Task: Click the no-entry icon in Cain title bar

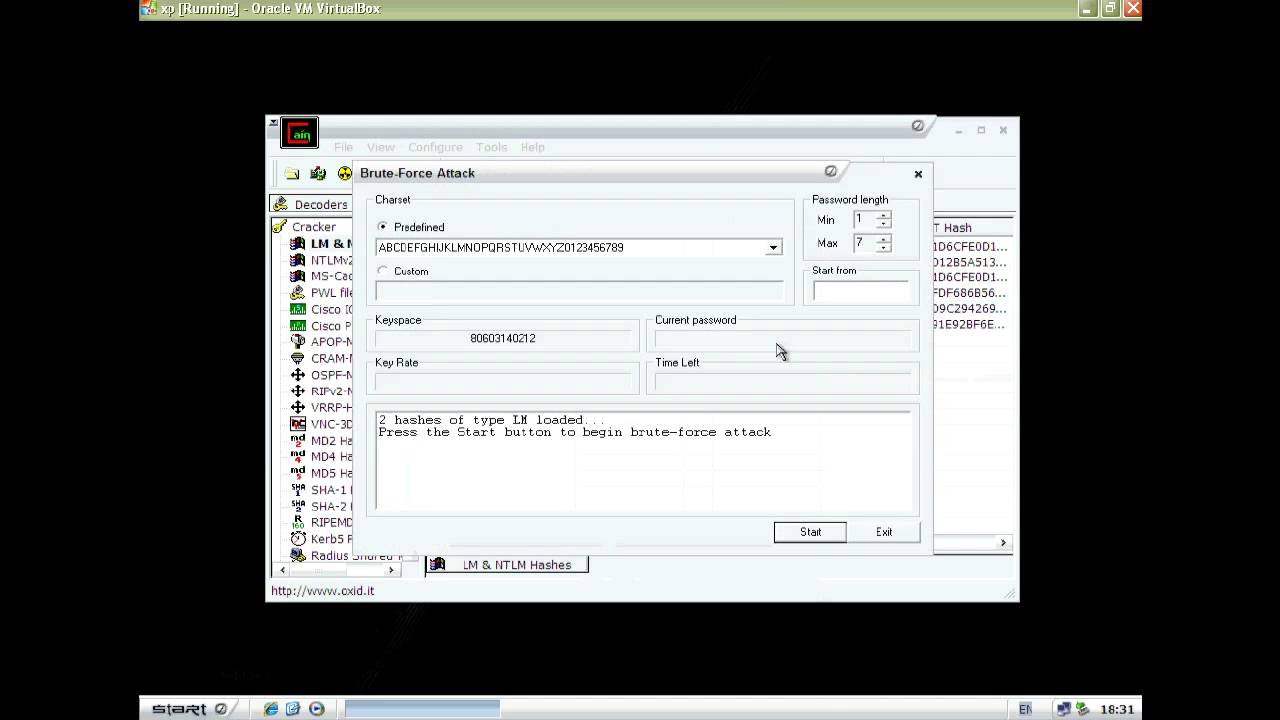Action: (x=917, y=126)
